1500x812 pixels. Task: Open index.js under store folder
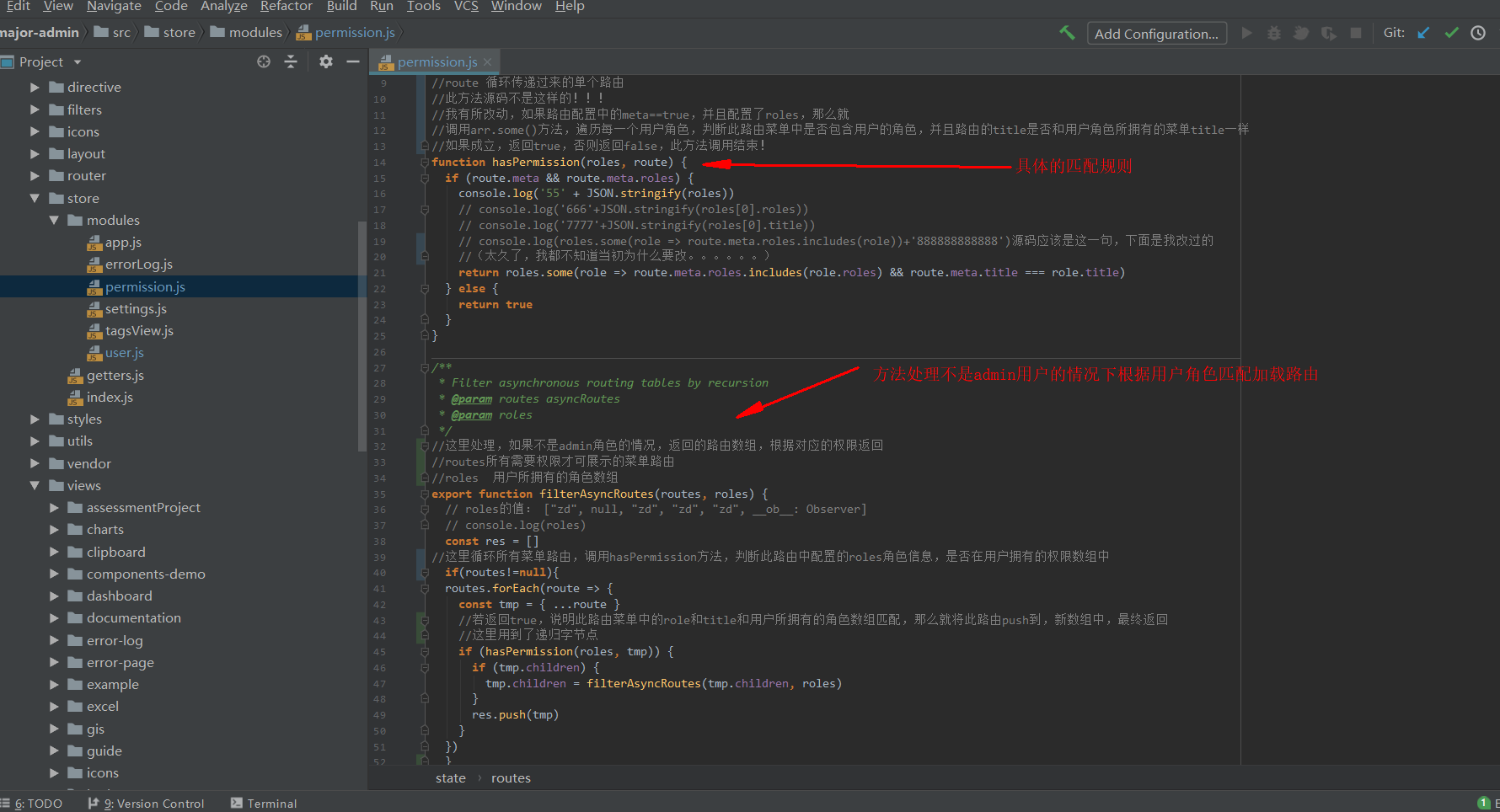tap(110, 398)
